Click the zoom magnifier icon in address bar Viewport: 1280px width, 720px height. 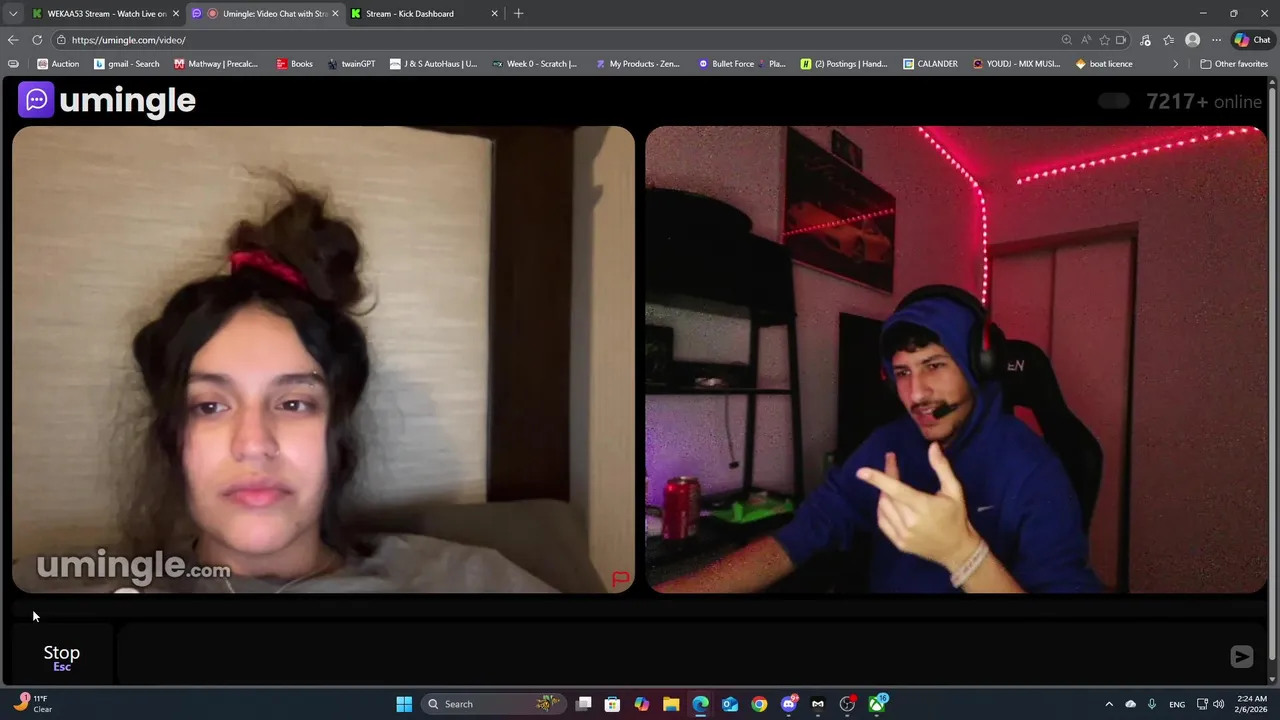[1066, 40]
